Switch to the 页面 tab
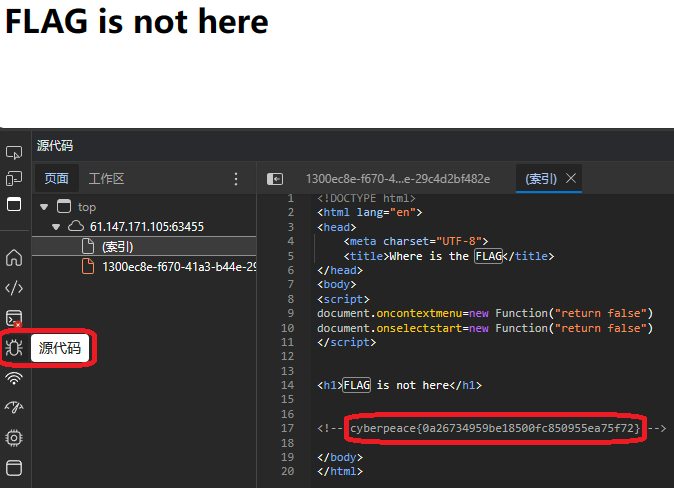The height and width of the screenshot is (488, 674). [56, 178]
